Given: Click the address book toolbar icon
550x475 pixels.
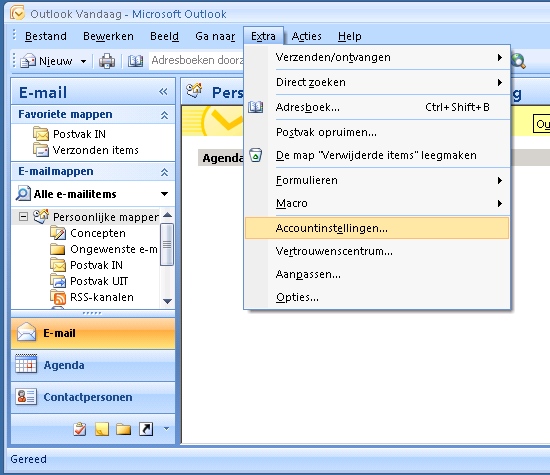Looking at the screenshot, I should pos(135,61).
